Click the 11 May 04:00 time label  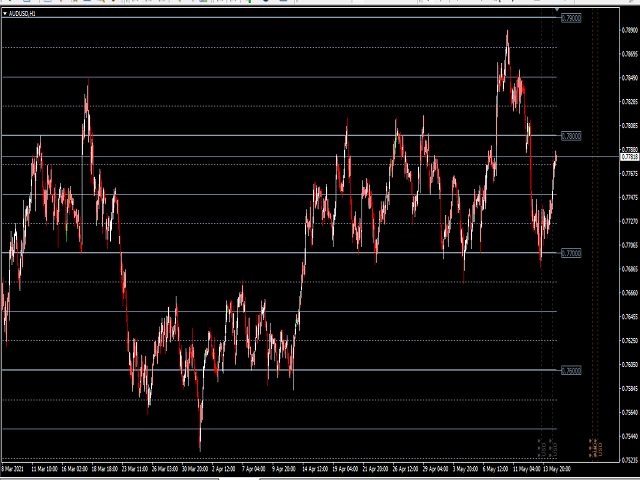click(x=527, y=469)
